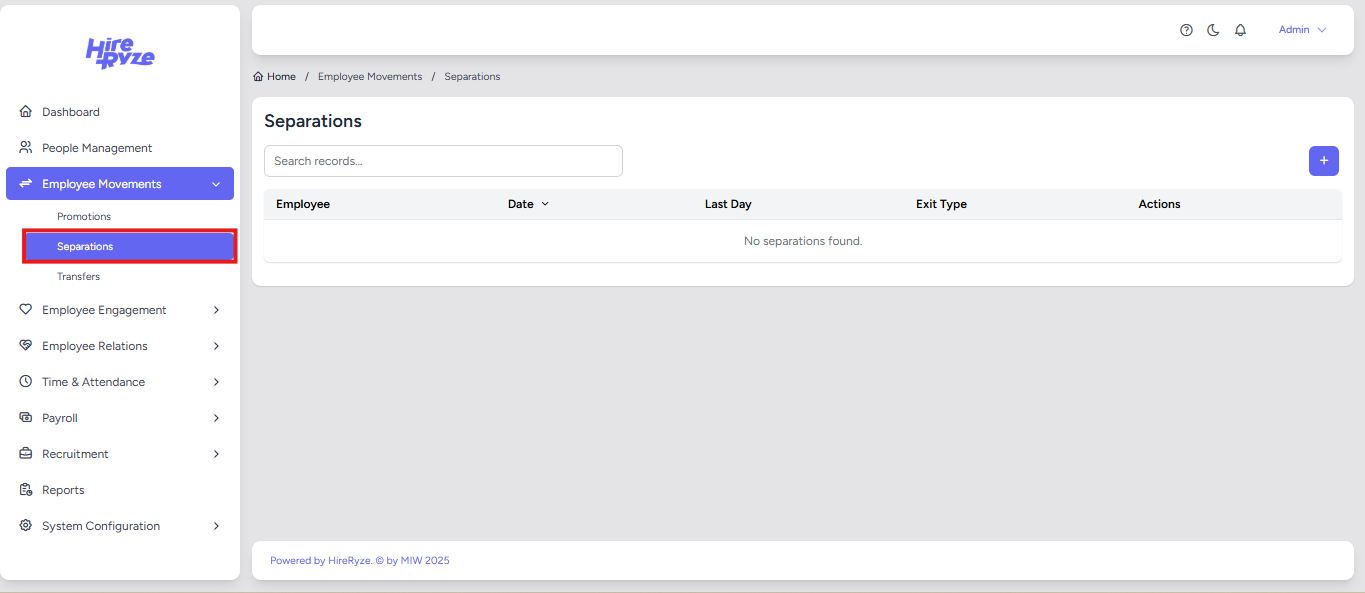The width and height of the screenshot is (1365, 593).
Task: Toggle dark mode with moon icon
Action: tap(1213, 30)
